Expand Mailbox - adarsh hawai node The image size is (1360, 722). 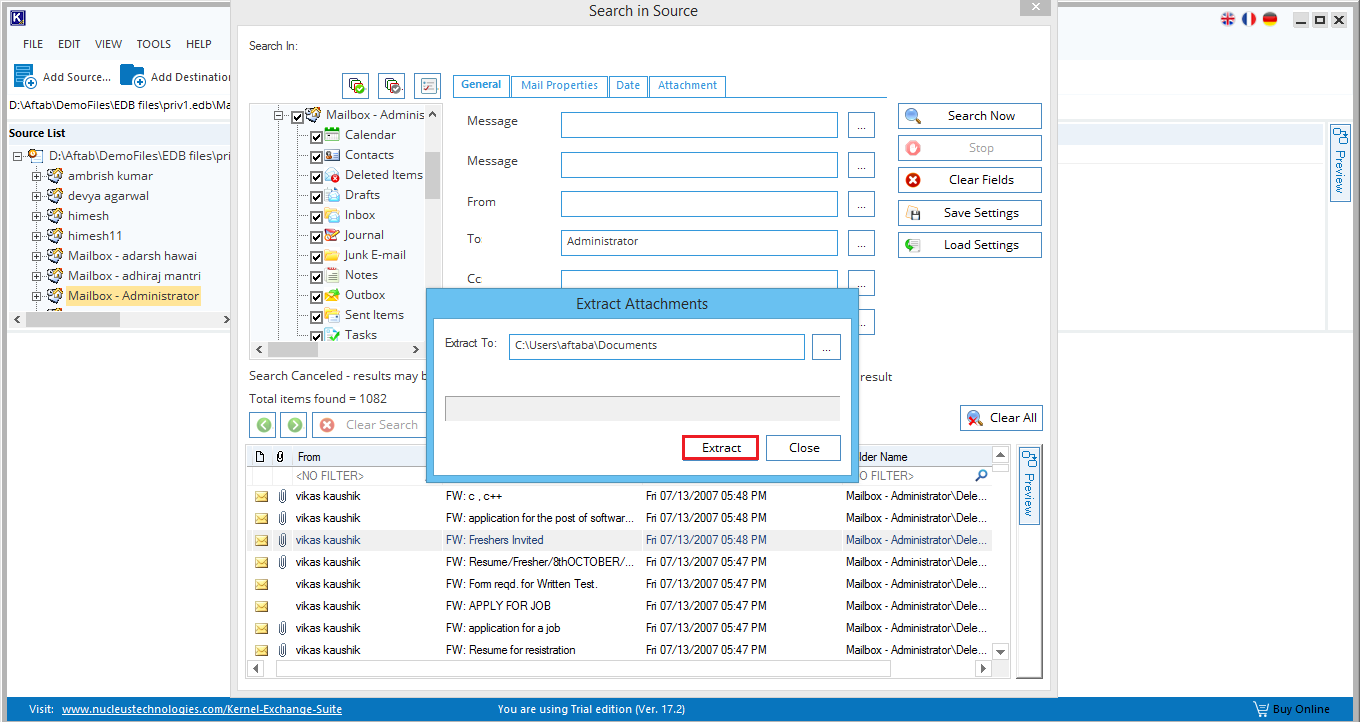click(36, 256)
